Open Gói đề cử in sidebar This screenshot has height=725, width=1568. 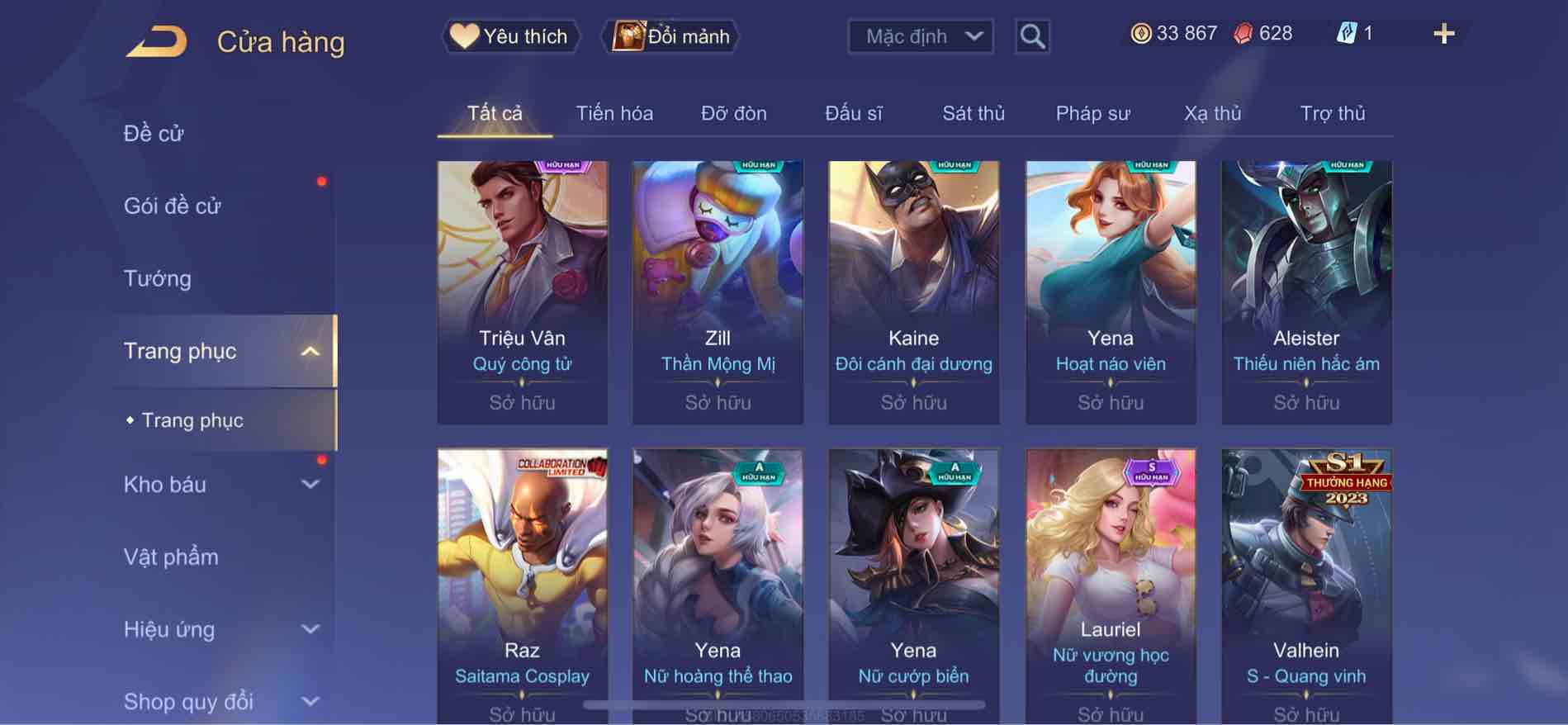(x=173, y=206)
